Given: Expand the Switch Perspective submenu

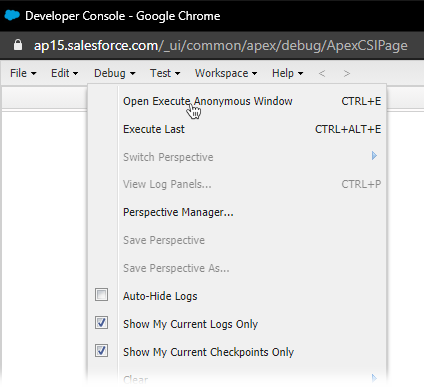Looking at the screenshot, I should pos(237,157).
